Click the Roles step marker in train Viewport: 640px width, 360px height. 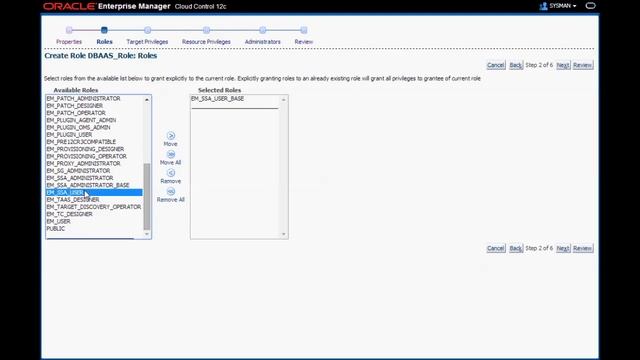pos(104,30)
